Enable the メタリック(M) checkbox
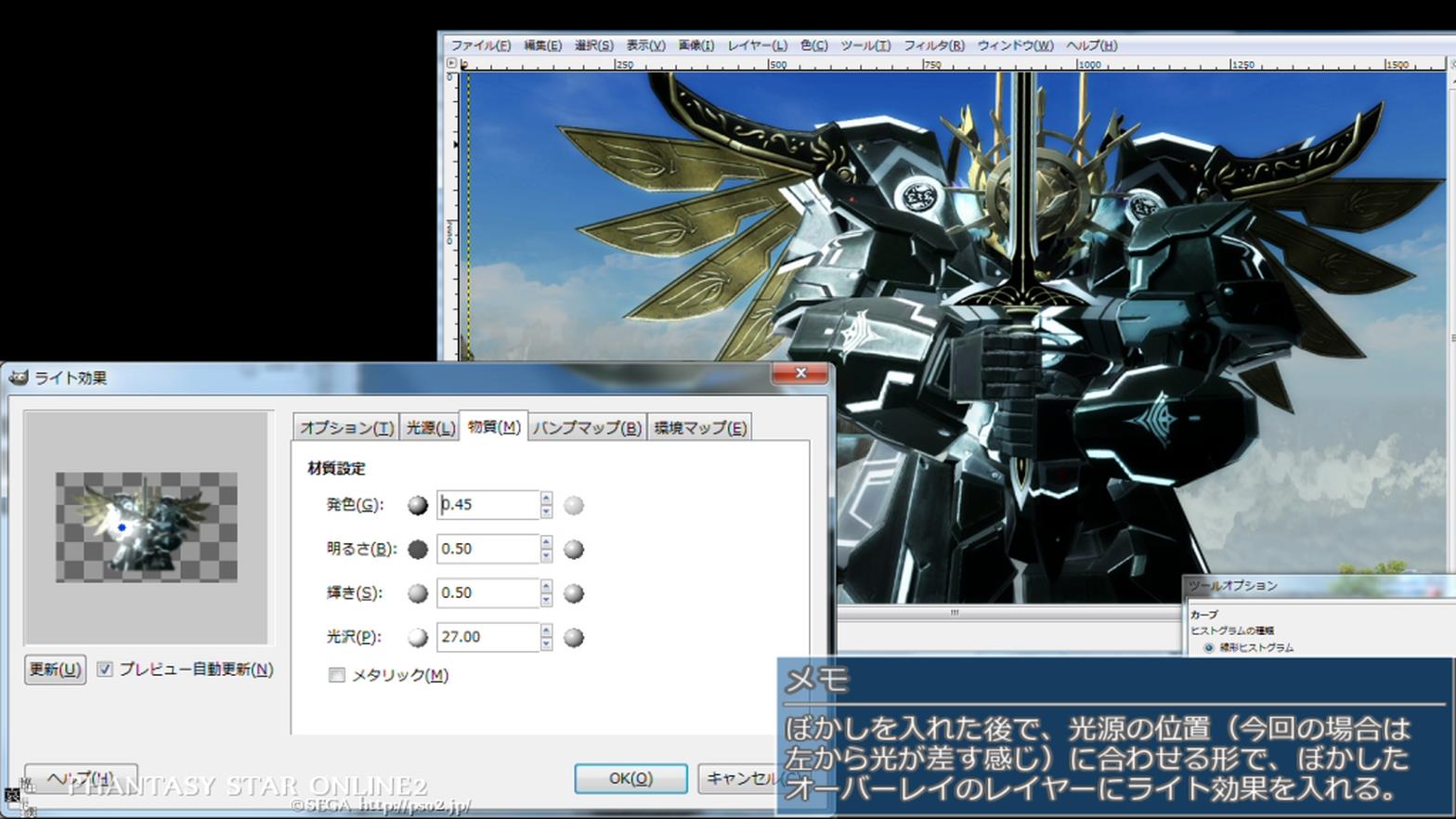The height and width of the screenshot is (819, 1456). tap(337, 675)
